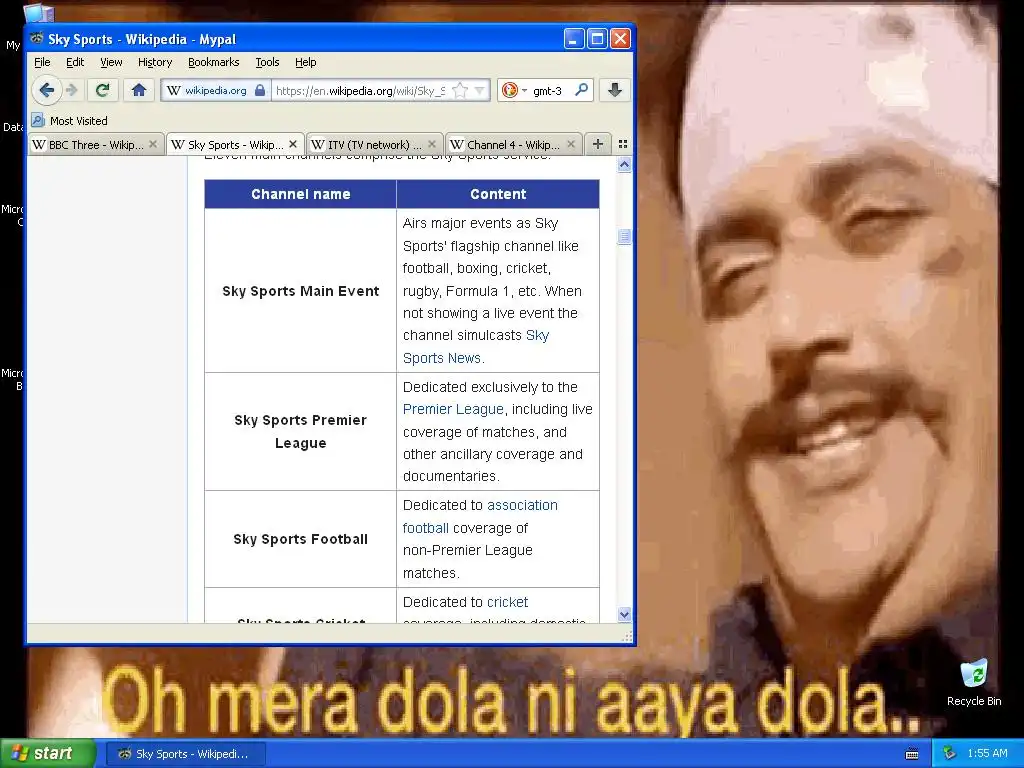Click the Sky Sports Main Event cell
Viewport: 1024px width, 768px height.
pyautogui.click(x=300, y=291)
